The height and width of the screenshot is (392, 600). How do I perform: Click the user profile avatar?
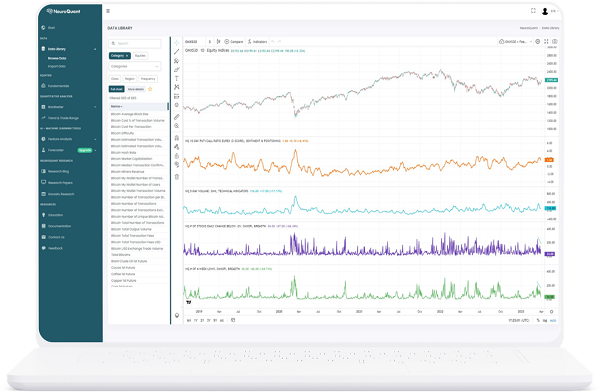(545, 11)
